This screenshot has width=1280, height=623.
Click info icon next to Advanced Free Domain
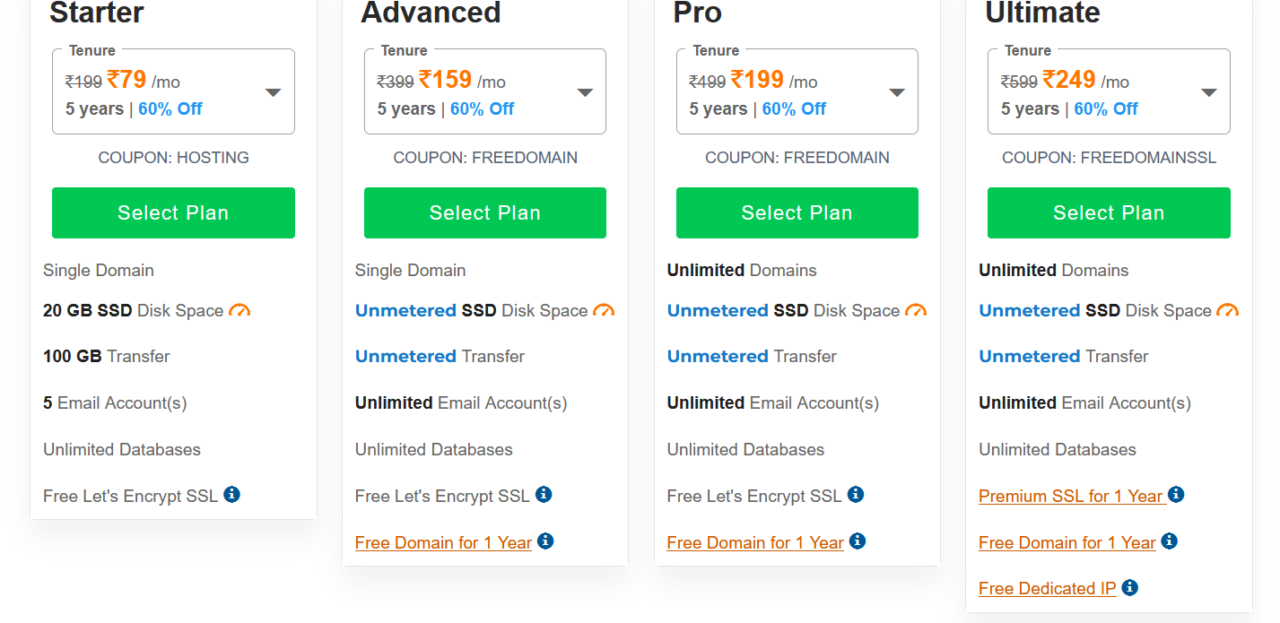(545, 541)
